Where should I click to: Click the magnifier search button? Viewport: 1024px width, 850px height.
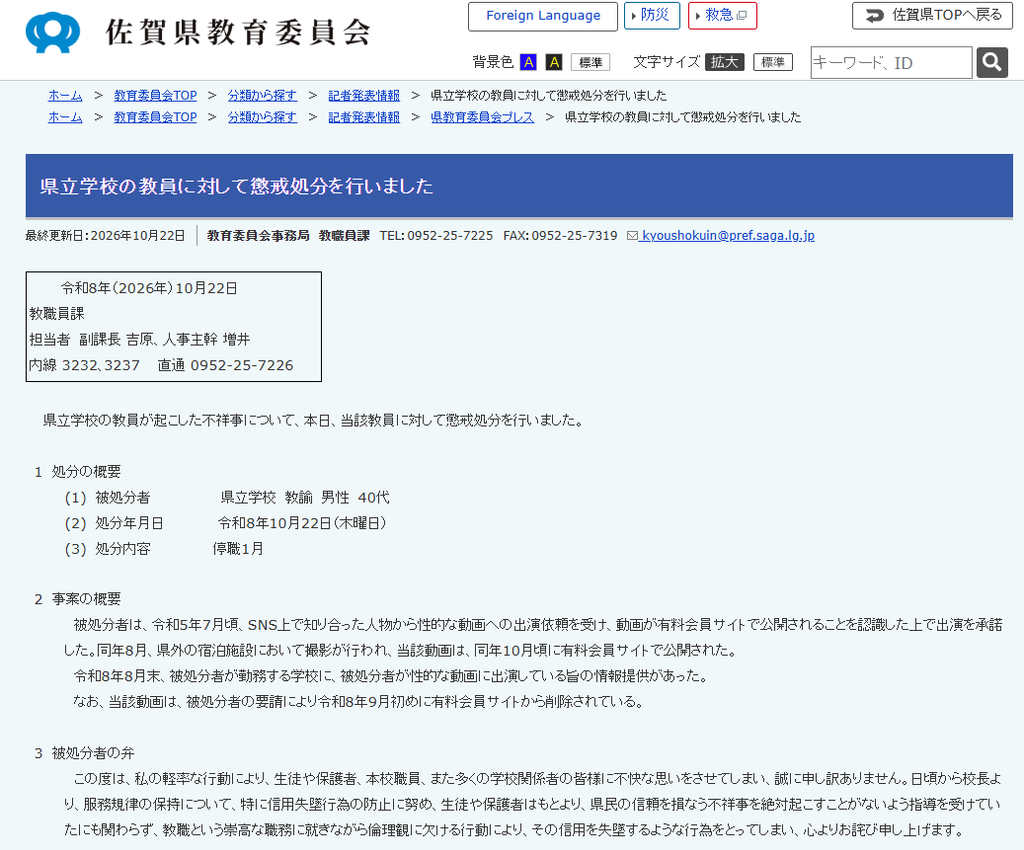tap(992, 62)
